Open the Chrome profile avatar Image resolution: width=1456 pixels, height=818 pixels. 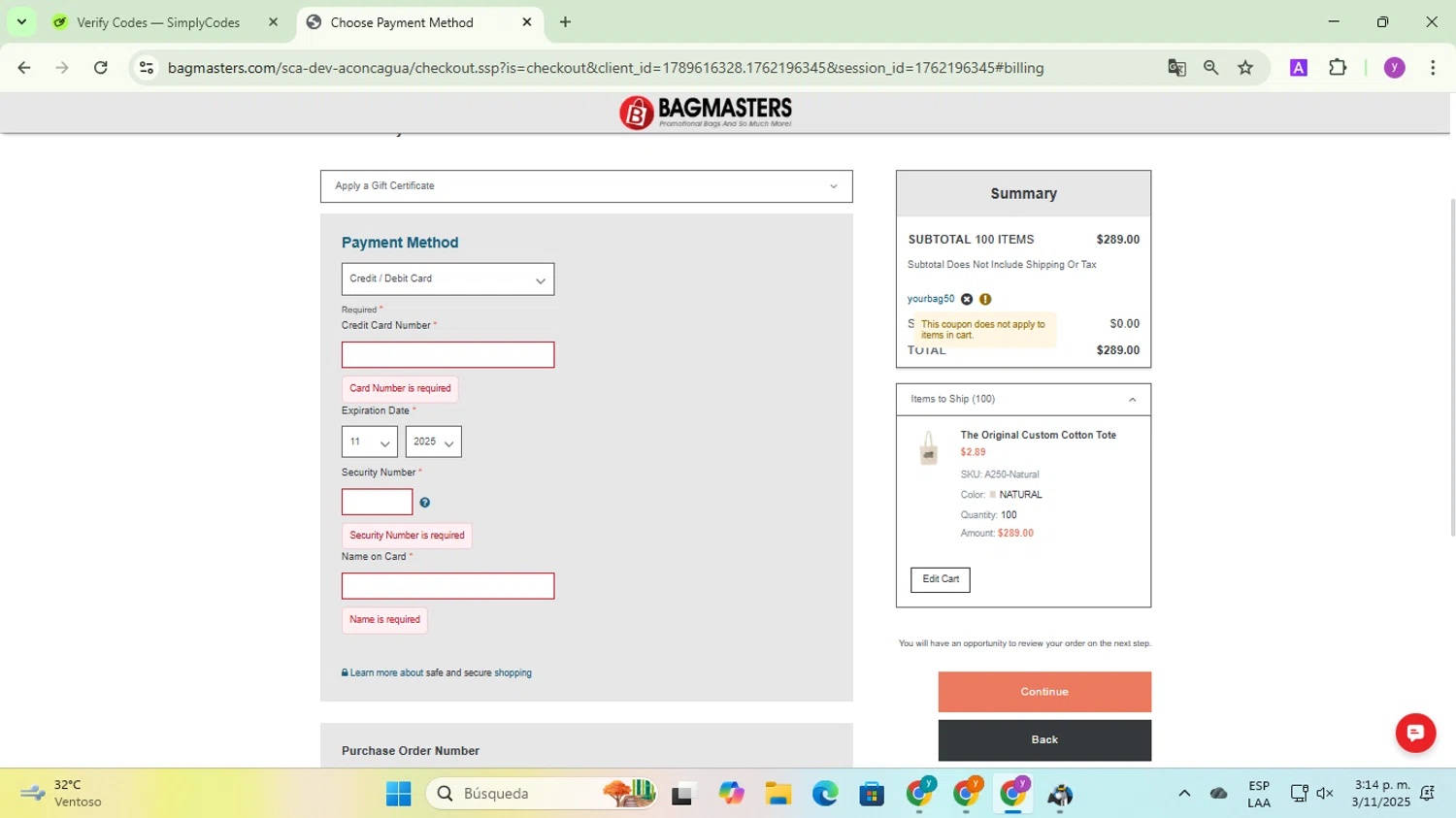click(1394, 68)
